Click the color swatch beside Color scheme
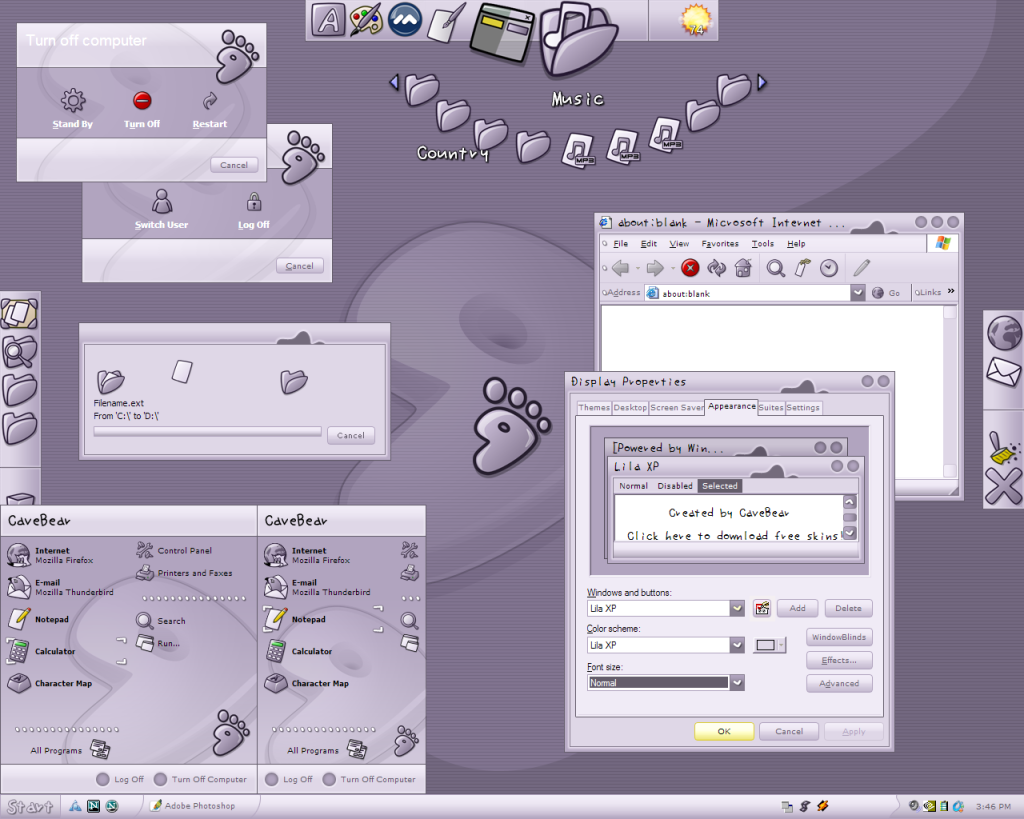1024x819 pixels. coord(769,645)
